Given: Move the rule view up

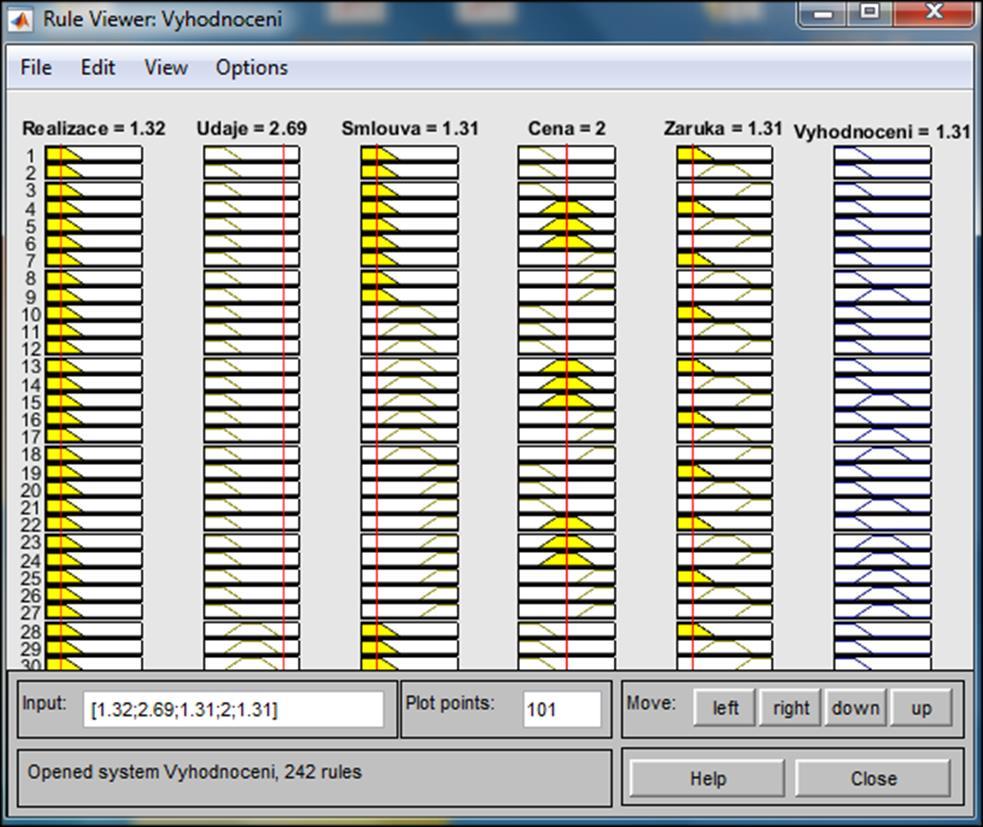Looking at the screenshot, I should coord(921,708).
